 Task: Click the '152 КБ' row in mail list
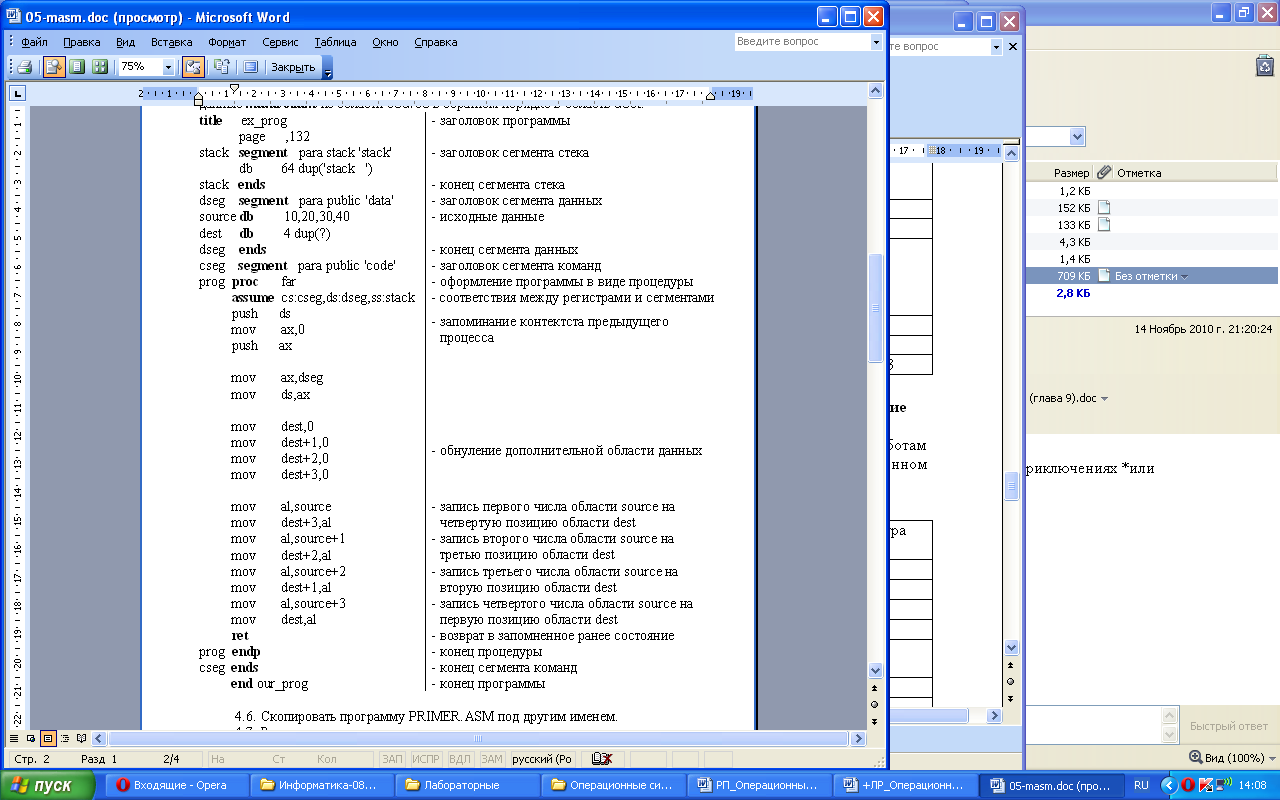1152,207
